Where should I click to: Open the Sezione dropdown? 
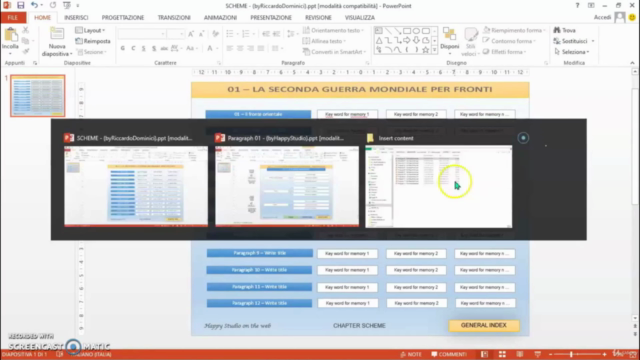point(92,52)
